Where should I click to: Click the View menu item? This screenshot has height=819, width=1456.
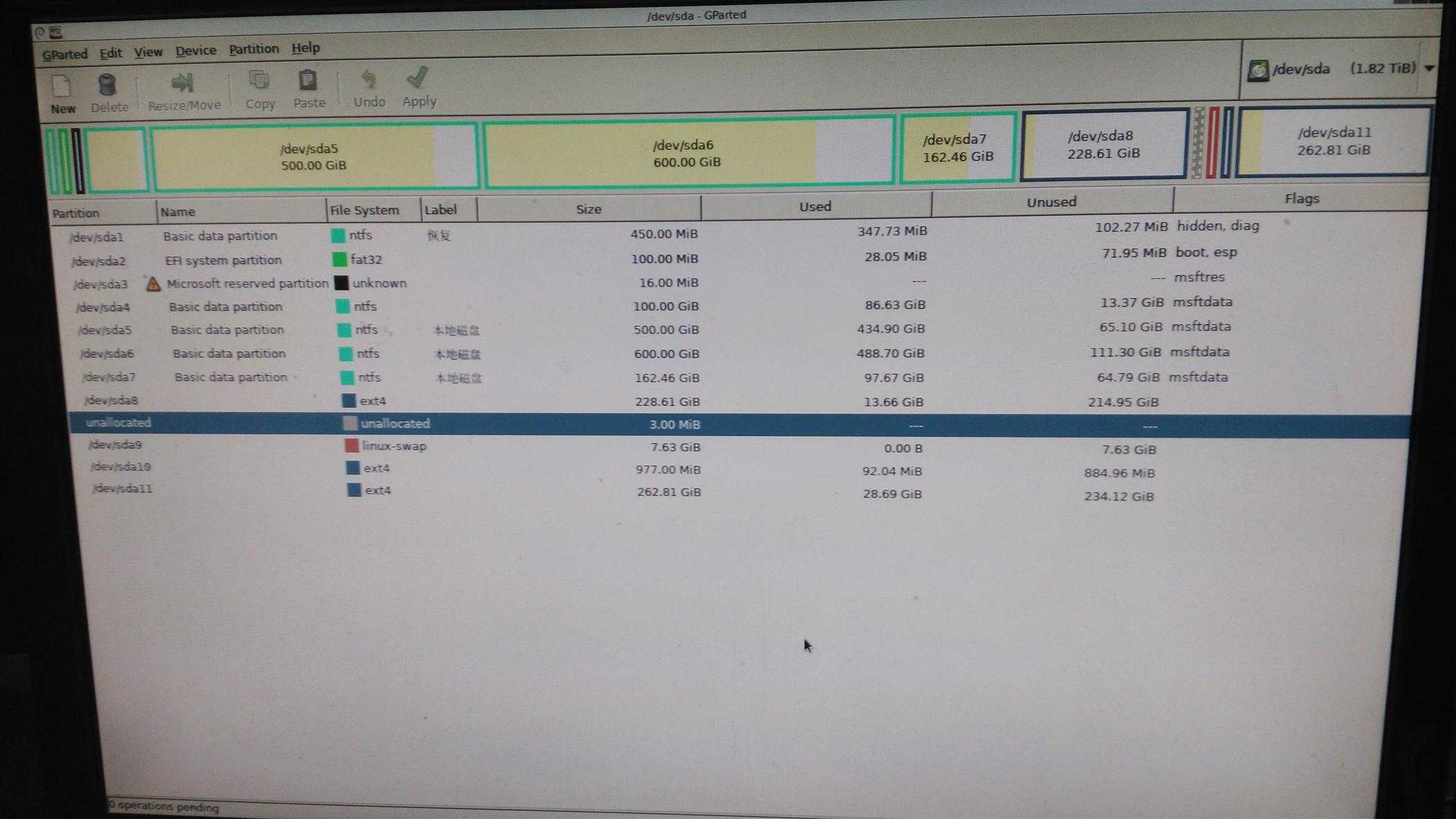[x=147, y=48]
